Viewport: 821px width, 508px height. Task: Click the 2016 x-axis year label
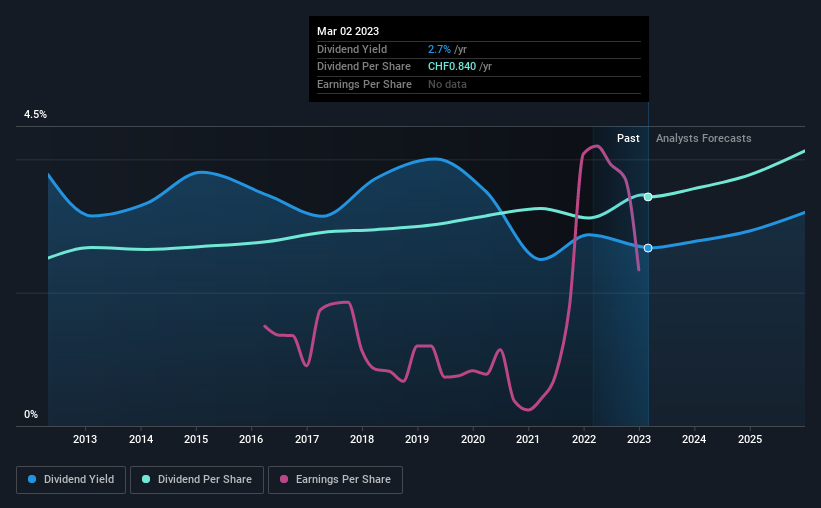point(251,439)
